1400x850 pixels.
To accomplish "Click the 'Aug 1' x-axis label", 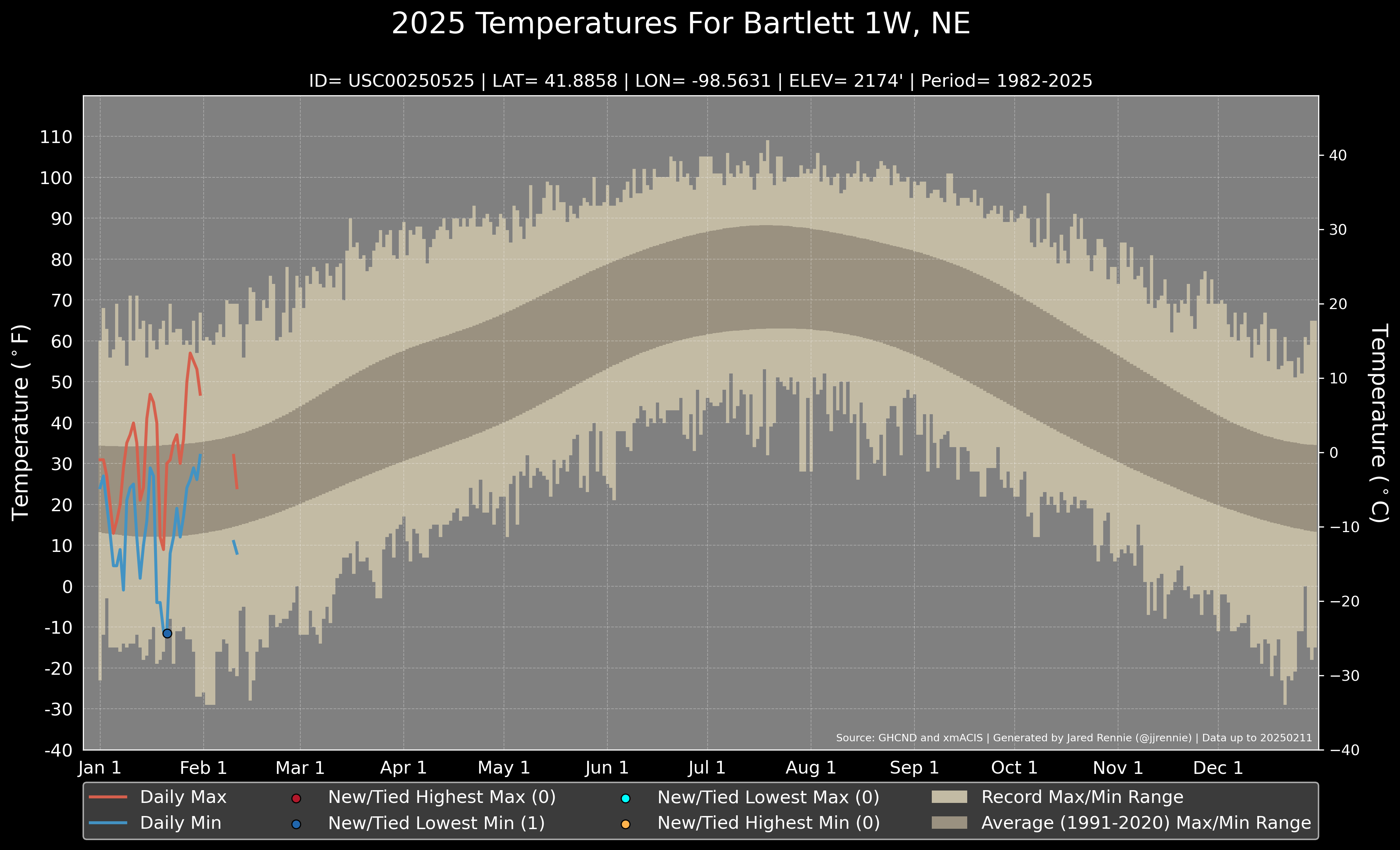I will (811, 768).
